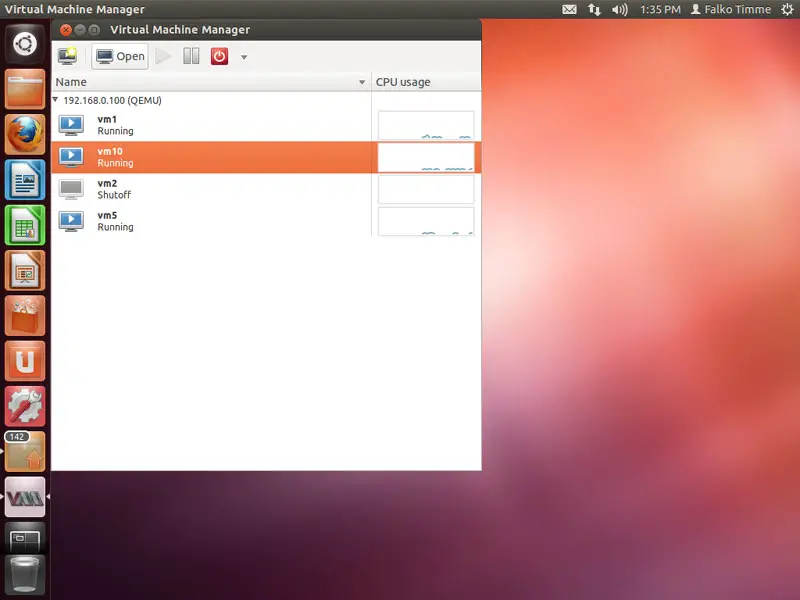Screen dimensions: 800x600
Task: Click the Name column sort arrow
Action: (362, 82)
